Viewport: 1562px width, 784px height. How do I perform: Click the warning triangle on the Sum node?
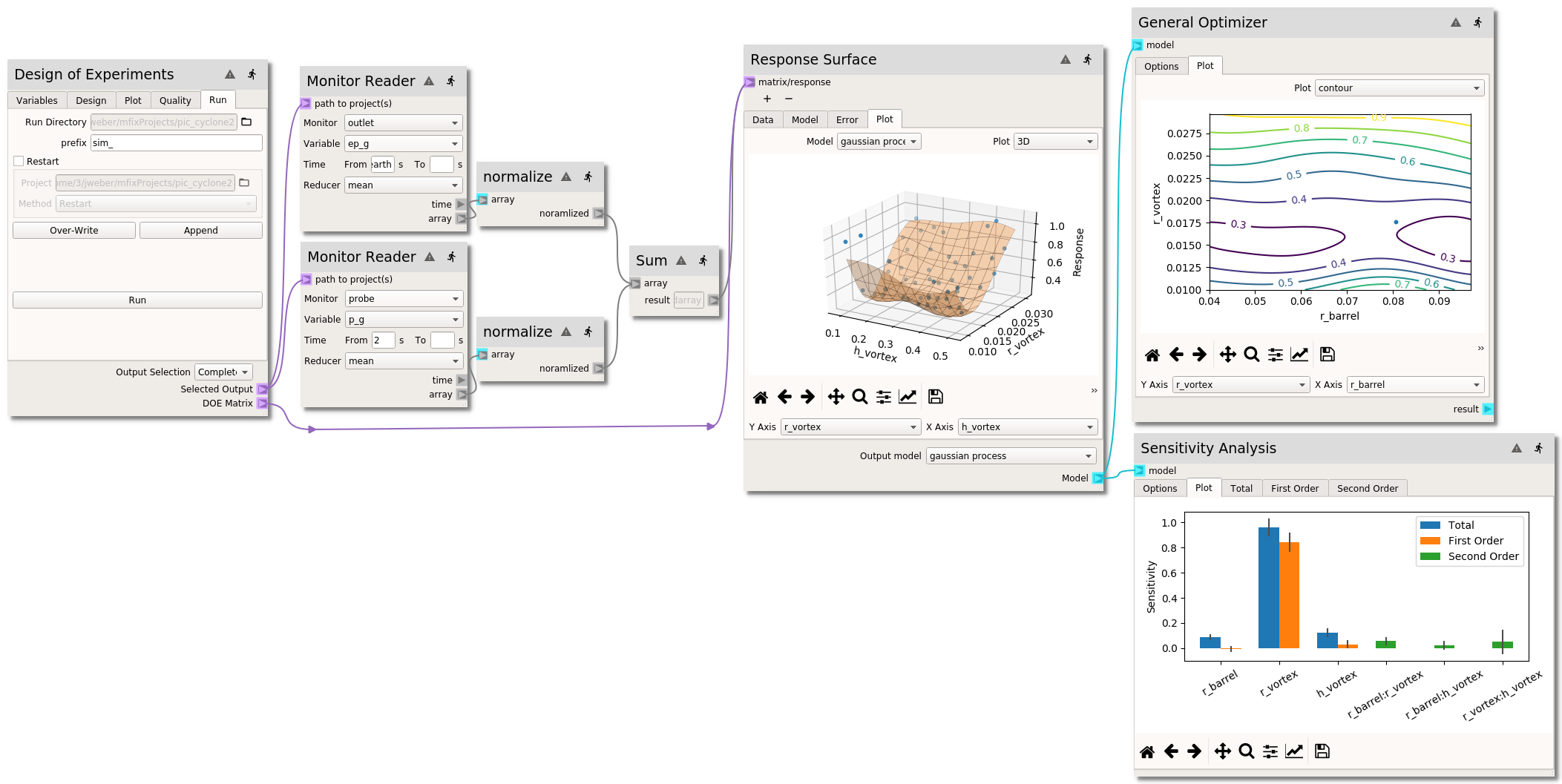pyautogui.click(x=681, y=260)
